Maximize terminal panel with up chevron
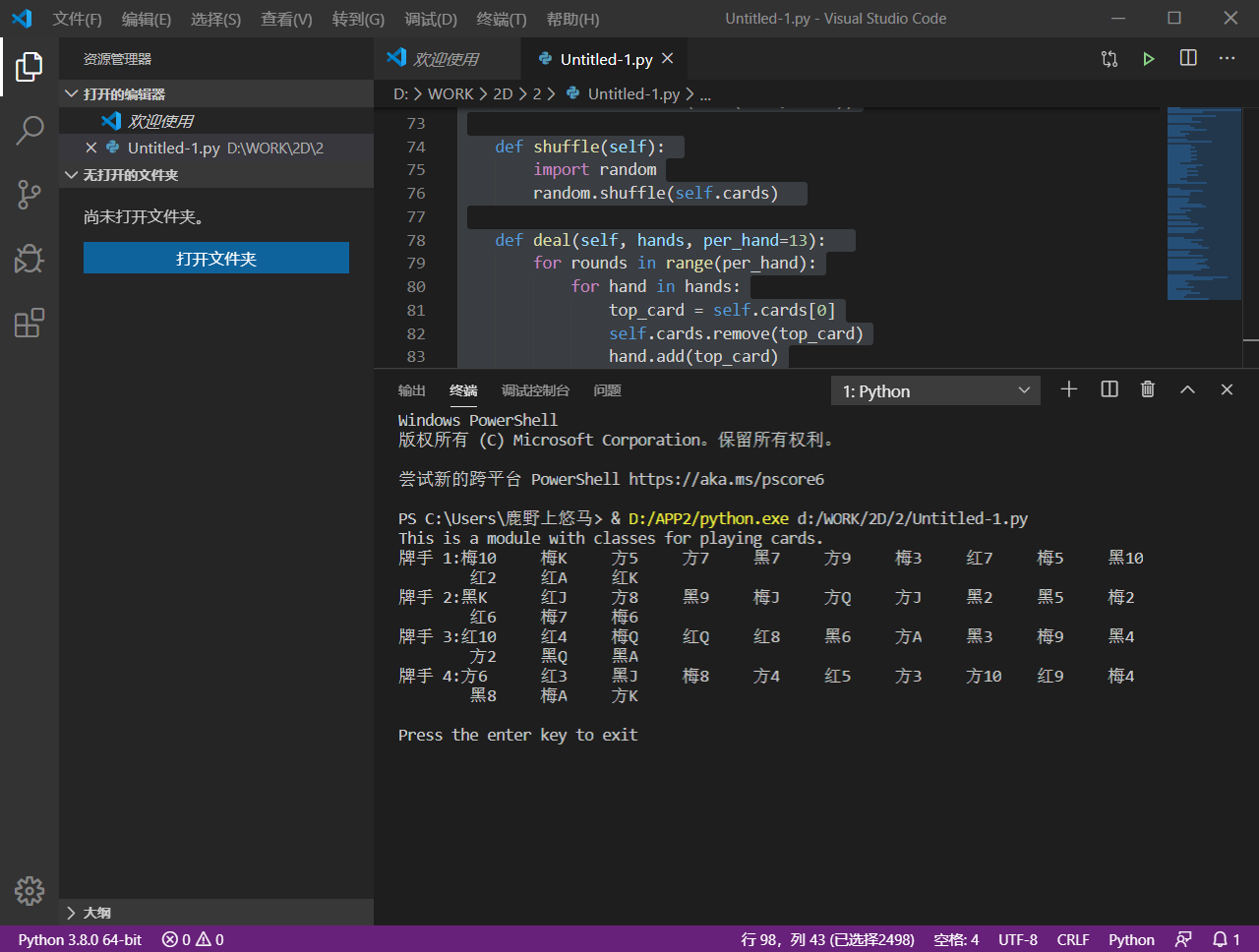The height and width of the screenshot is (952, 1259). pyautogui.click(x=1187, y=389)
